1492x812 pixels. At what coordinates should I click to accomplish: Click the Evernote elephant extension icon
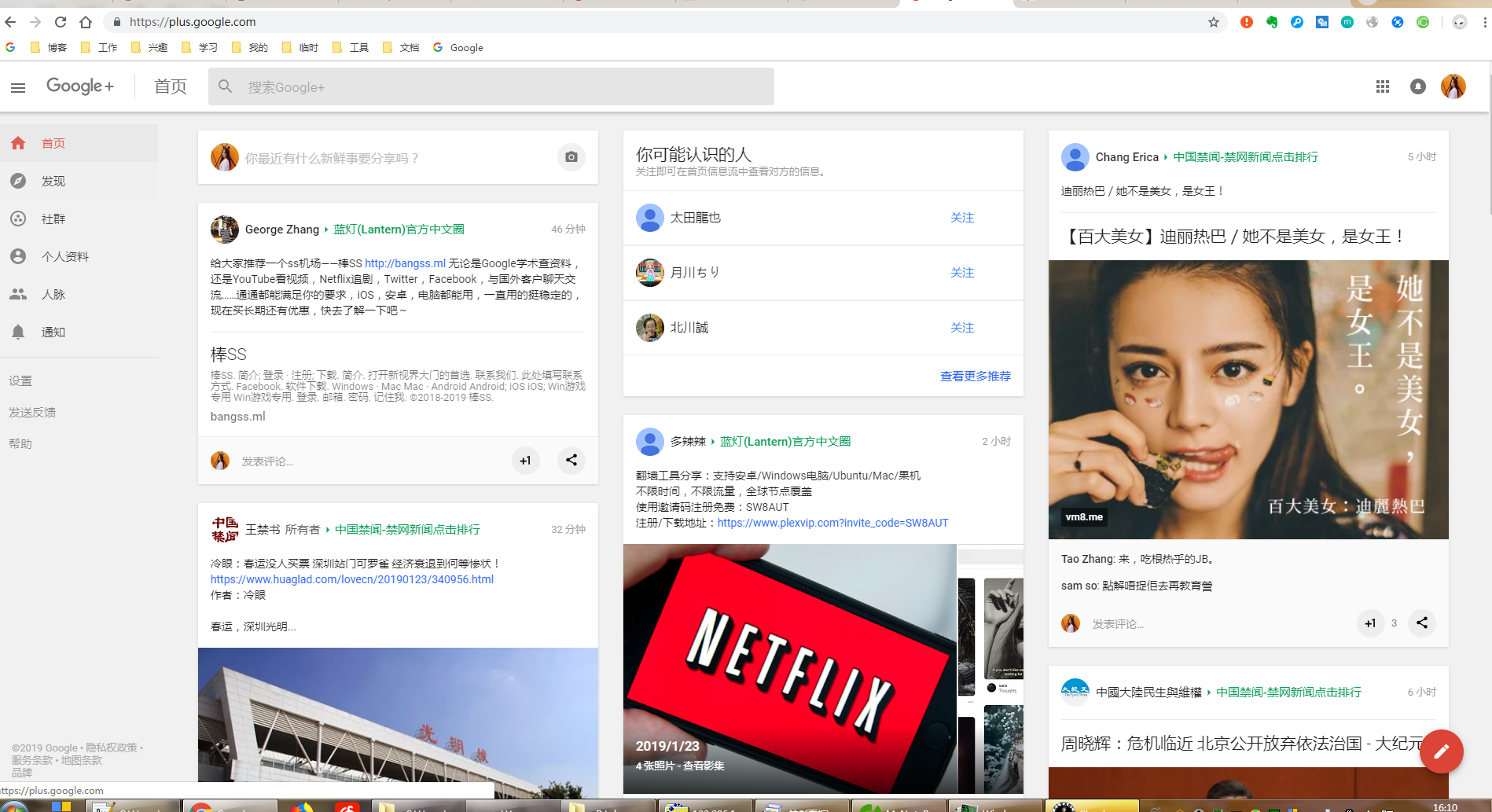(1272, 22)
